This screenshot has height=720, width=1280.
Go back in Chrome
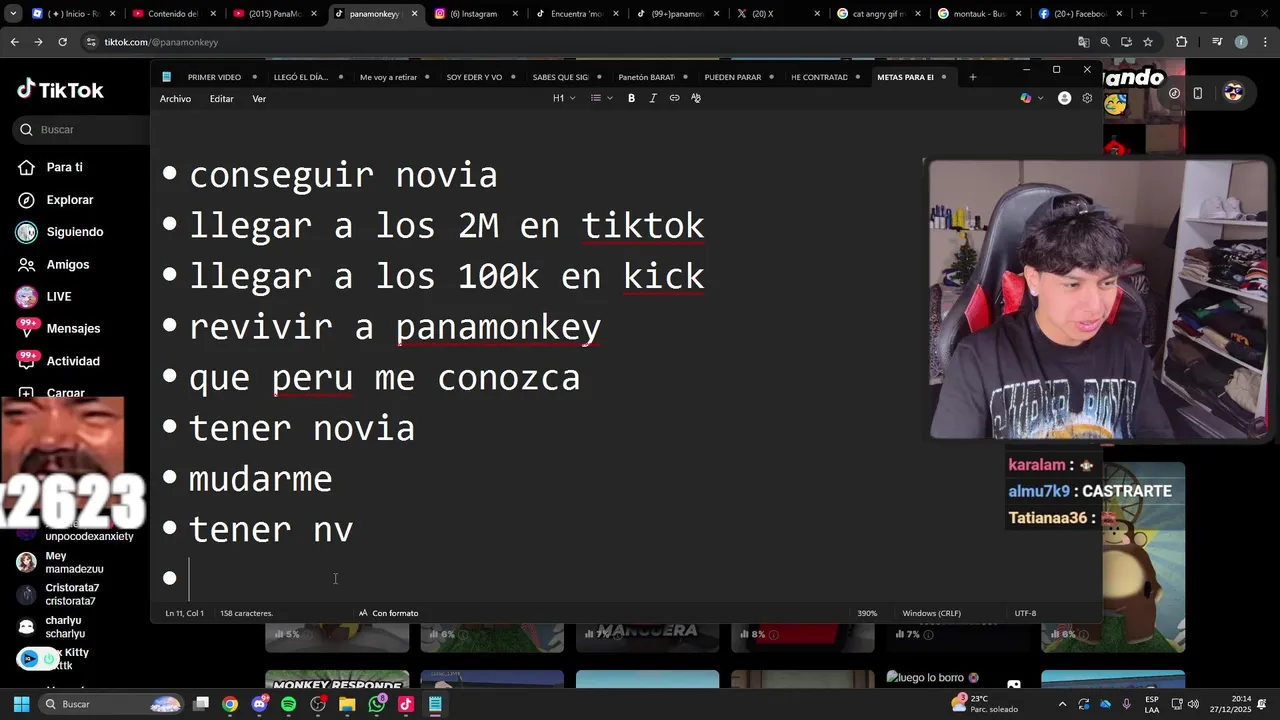pyautogui.click(x=14, y=42)
